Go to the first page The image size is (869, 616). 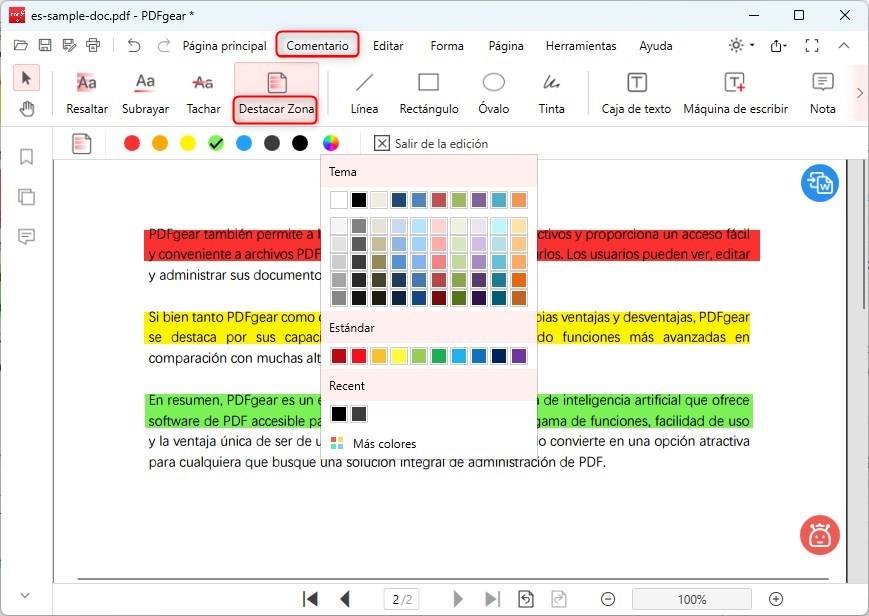click(x=310, y=599)
